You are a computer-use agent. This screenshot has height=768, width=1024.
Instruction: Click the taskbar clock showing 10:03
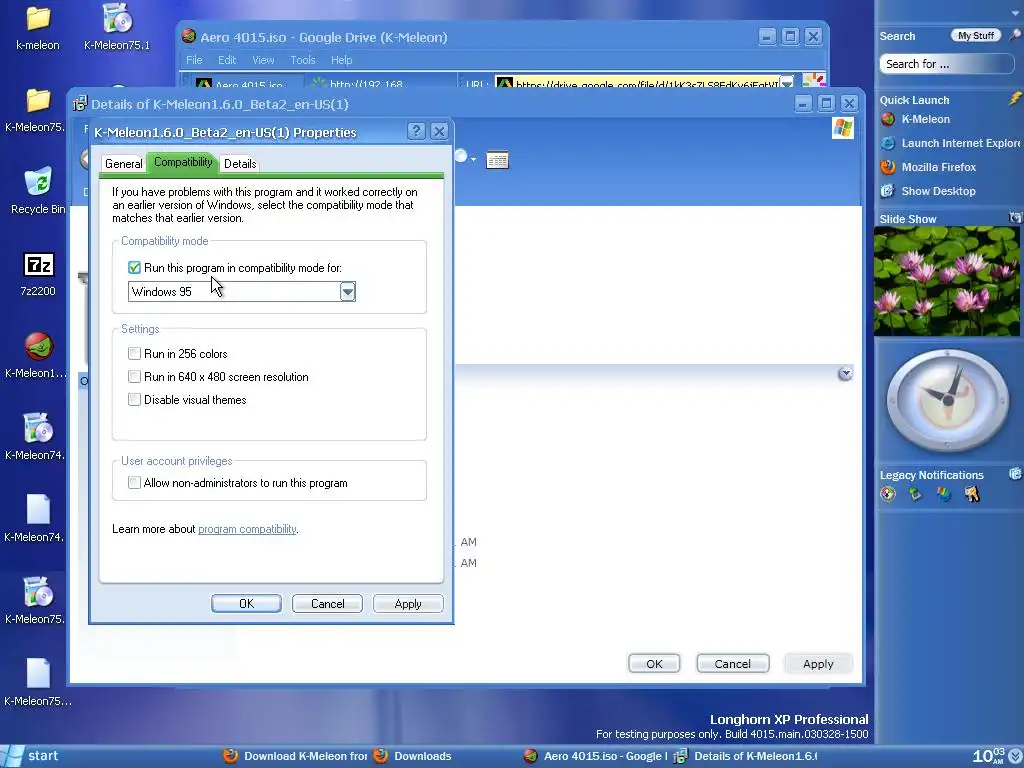[x=989, y=756]
